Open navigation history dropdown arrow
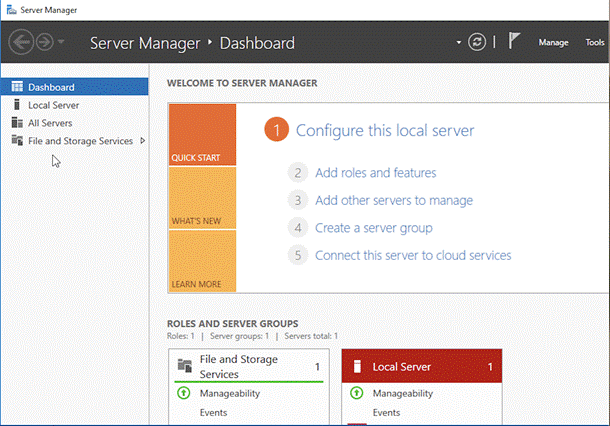The height and width of the screenshot is (426, 610). click(x=62, y=43)
